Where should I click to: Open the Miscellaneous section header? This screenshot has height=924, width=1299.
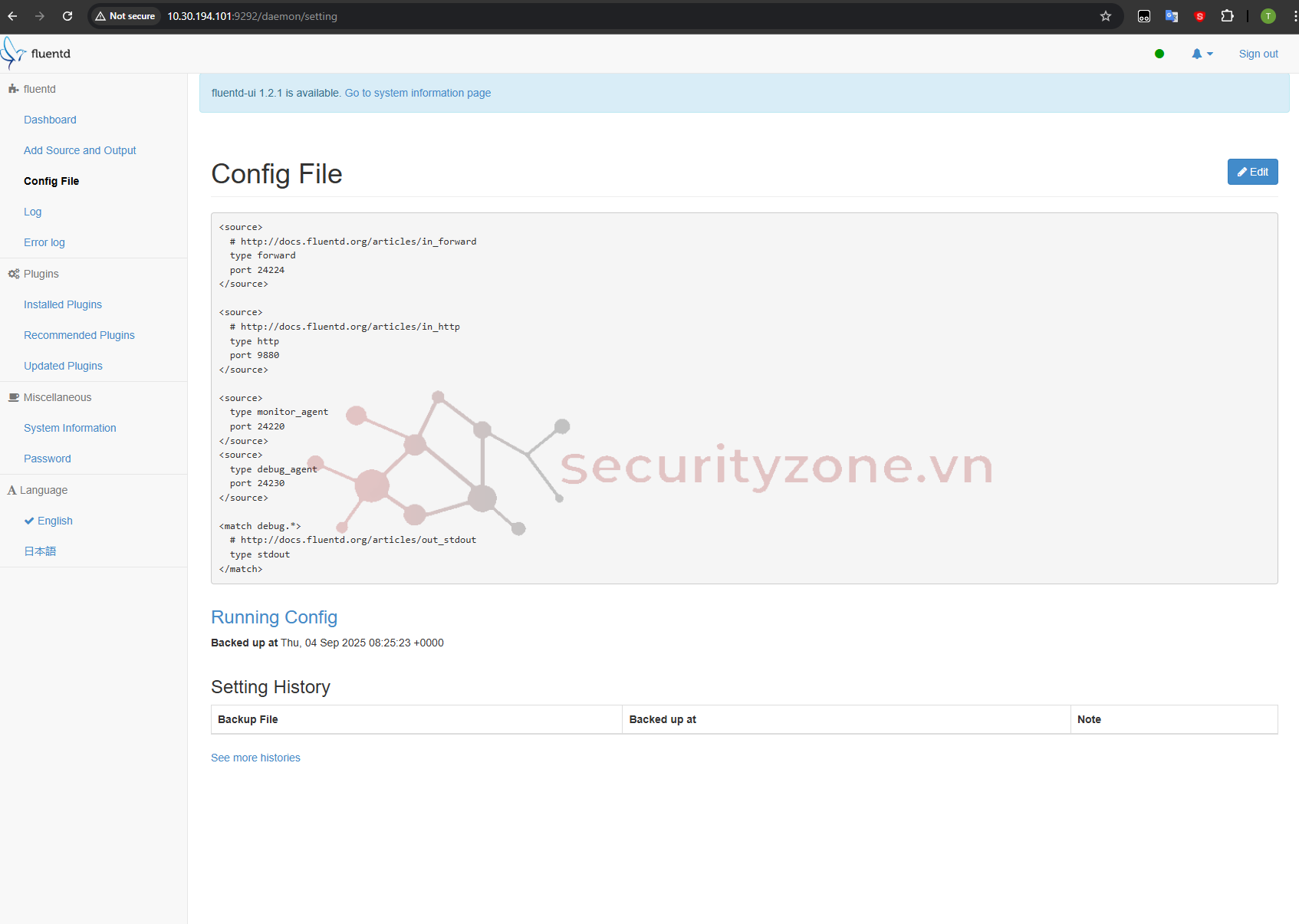(x=50, y=397)
